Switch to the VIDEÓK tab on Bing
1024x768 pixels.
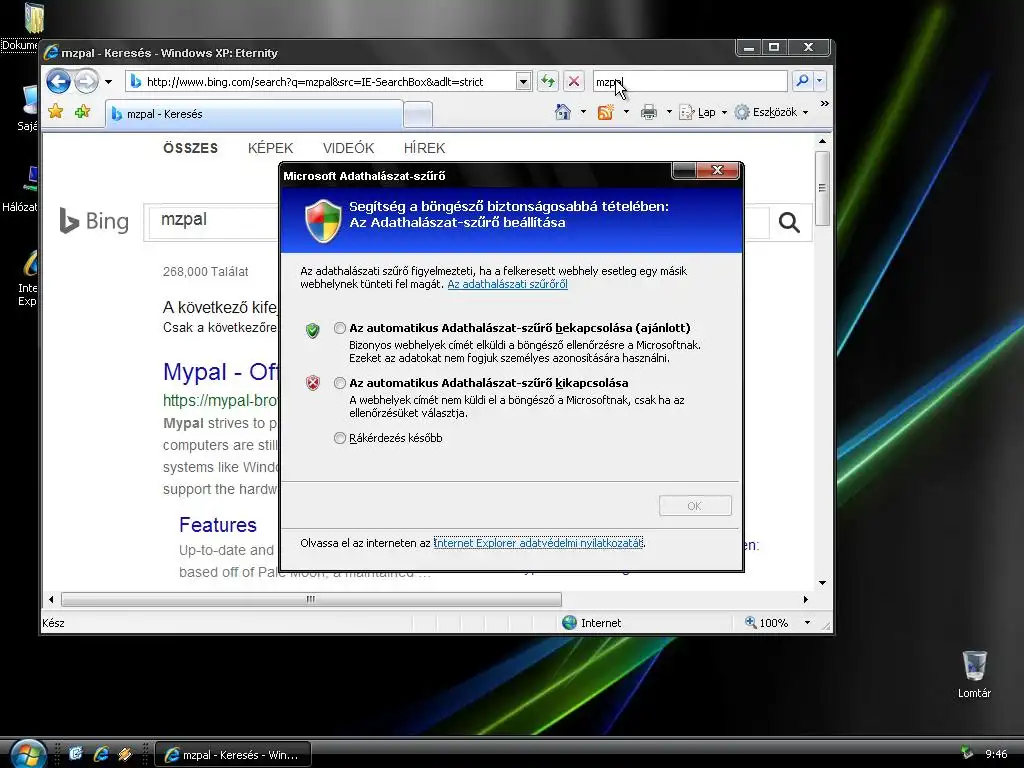coord(348,148)
